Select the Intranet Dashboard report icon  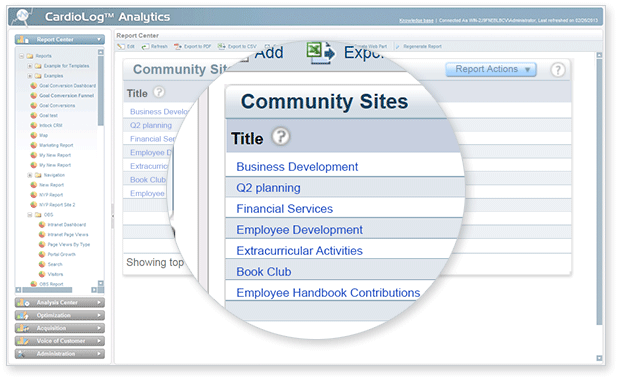[x=42, y=224]
